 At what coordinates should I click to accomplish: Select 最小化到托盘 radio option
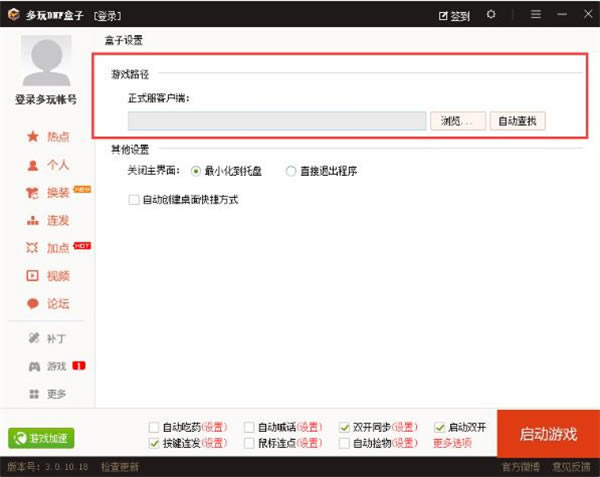(x=196, y=171)
